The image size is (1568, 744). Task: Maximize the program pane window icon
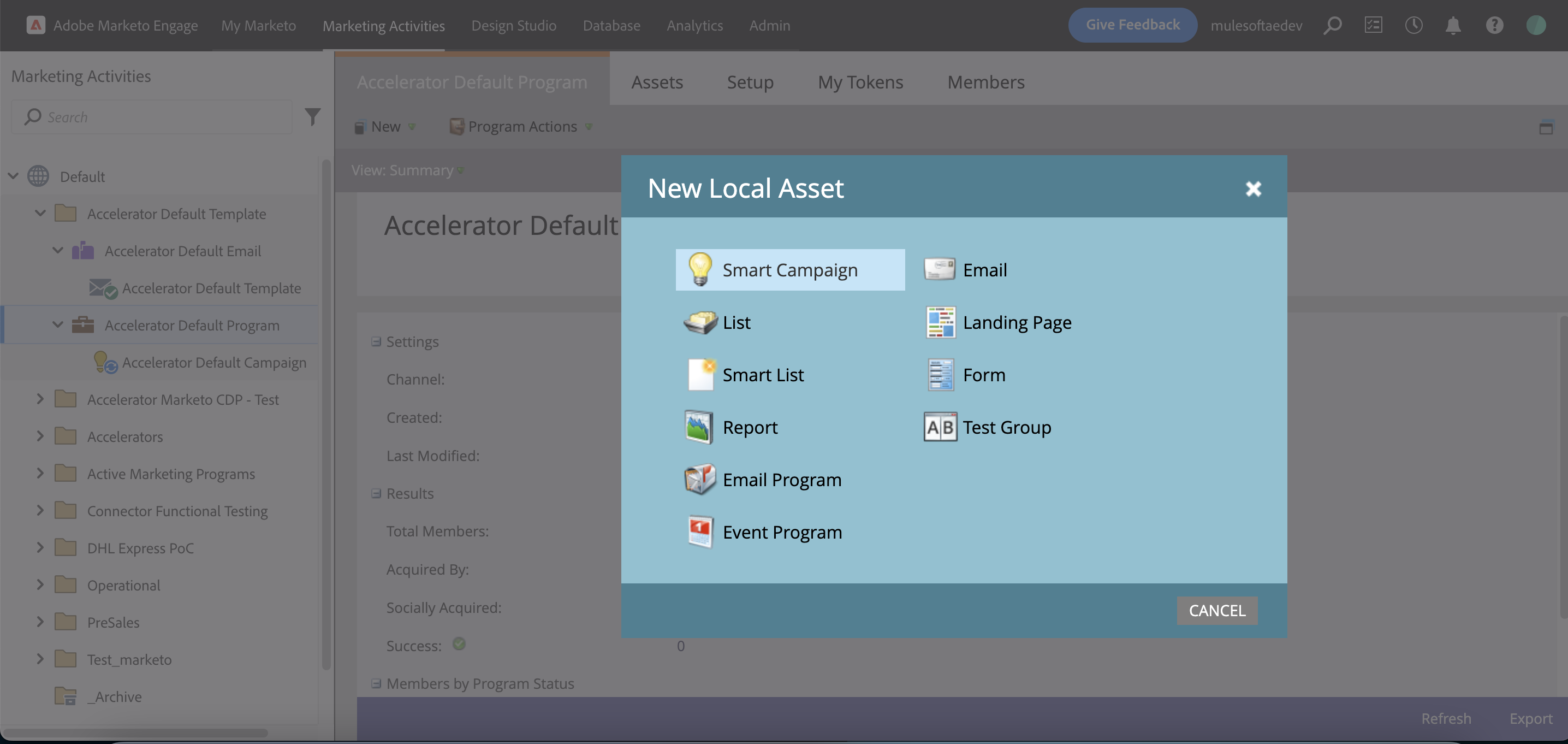click(1546, 128)
